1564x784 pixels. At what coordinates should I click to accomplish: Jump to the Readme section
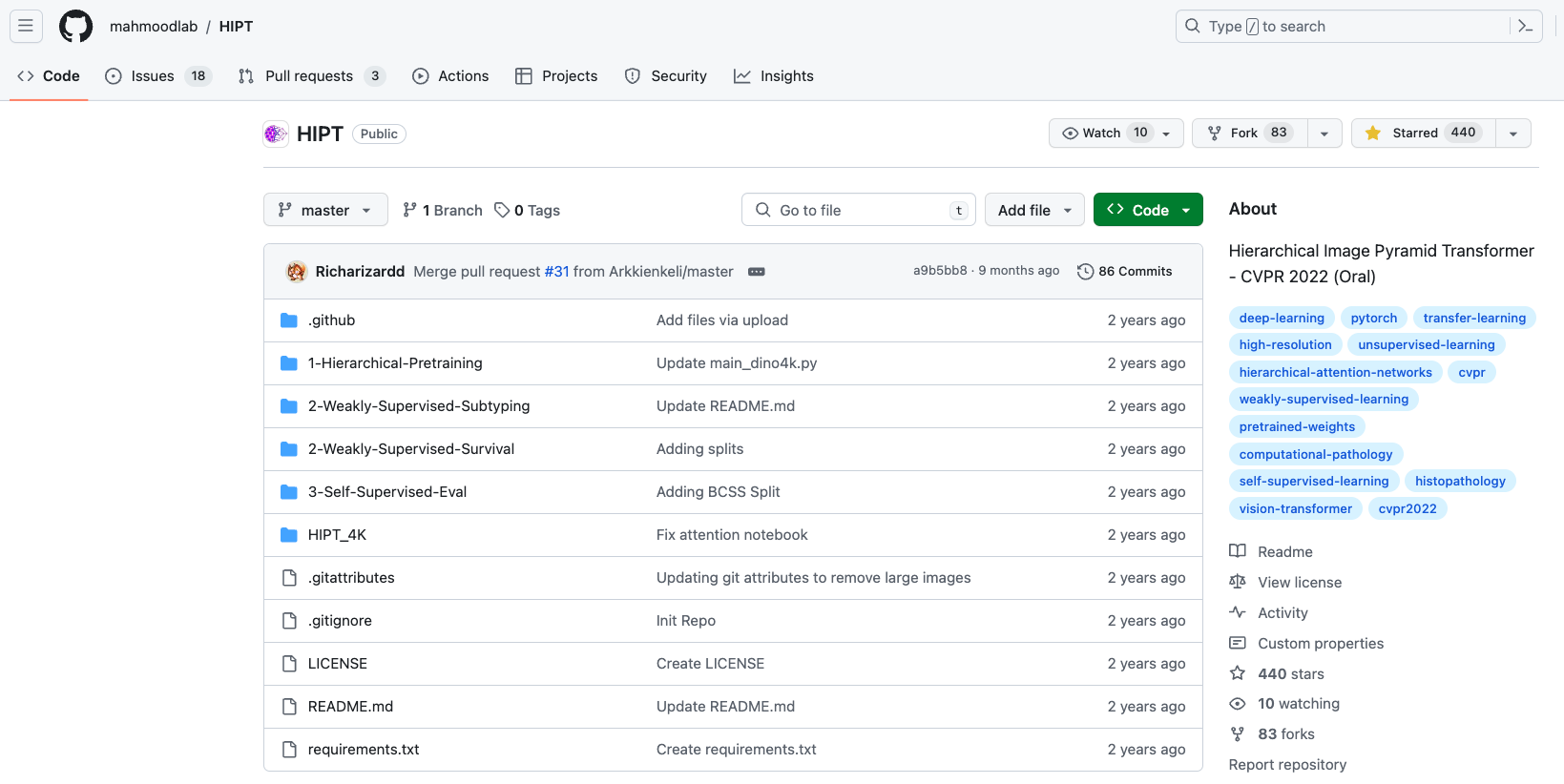pyautogui.click(x=1271, y=551)
